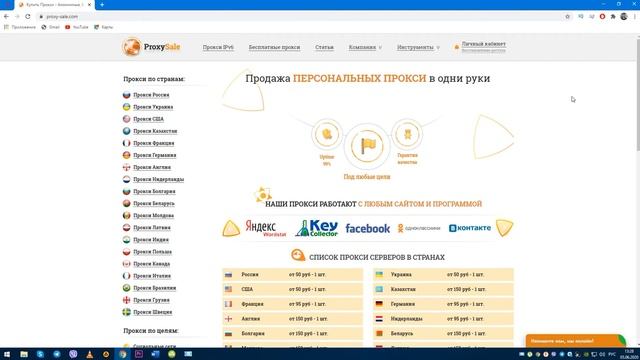This screenshot has width=640, height=360.
Task: Open Прокси Казахстан link
Action: click(x=155, y=131)
